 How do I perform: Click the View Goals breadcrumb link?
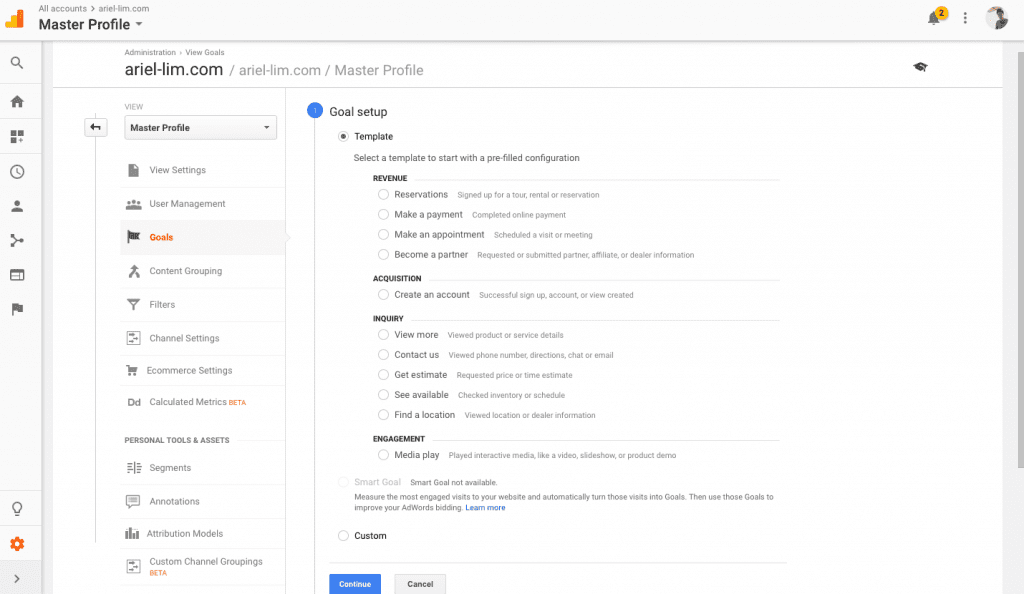click(x=204, y=52)
